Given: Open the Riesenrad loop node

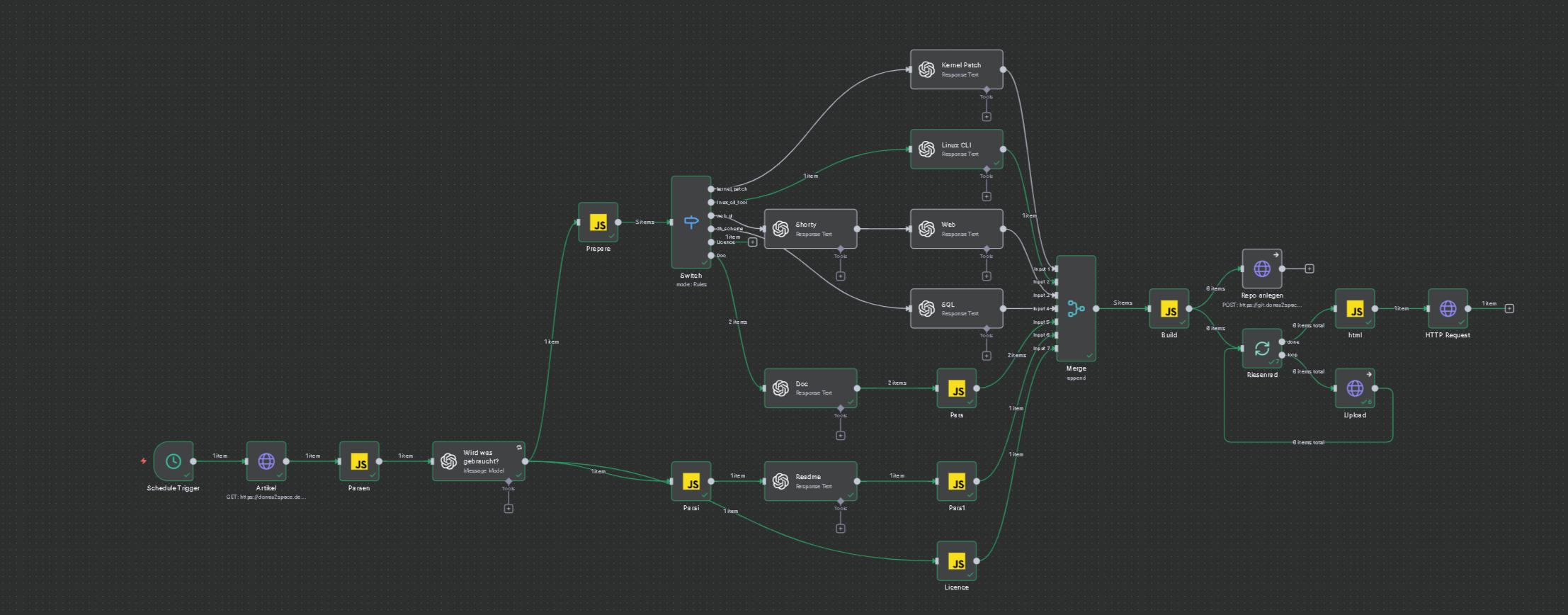Looking at the screenshot, I should (1261, 348).
